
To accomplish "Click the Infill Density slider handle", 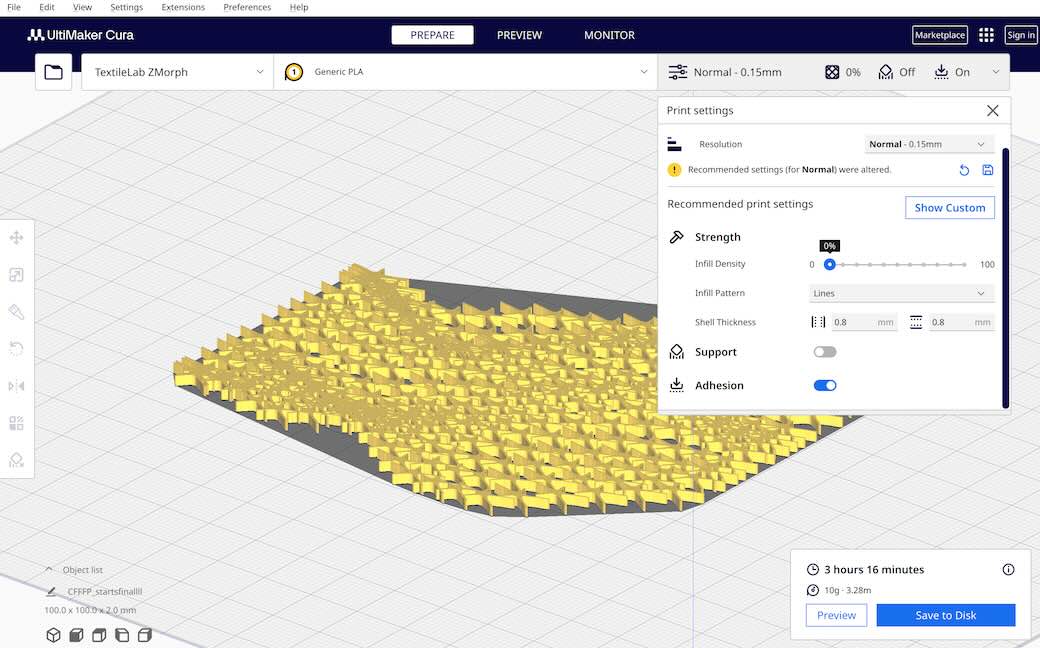I will click(829, 264).
